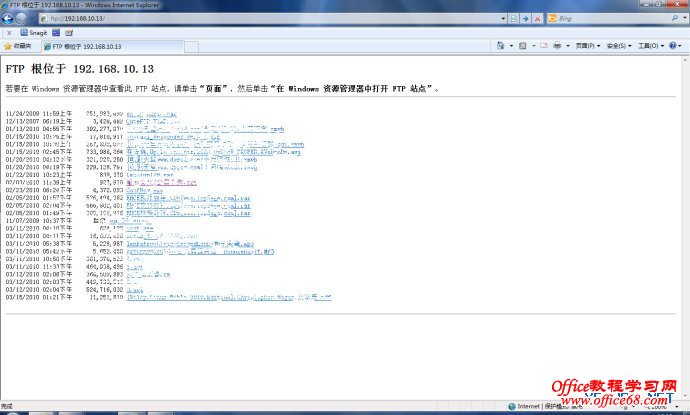Open a new blank tab
This screenshot has width=690, height=415.
[x=191, y=47]
